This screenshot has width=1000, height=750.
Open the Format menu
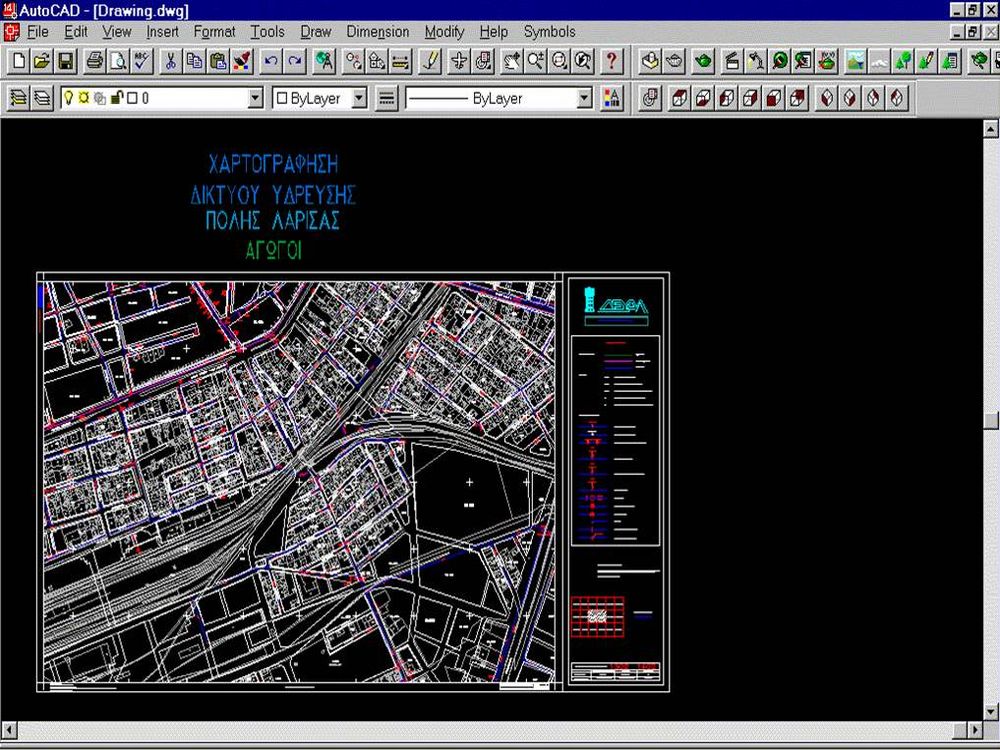click(x=214, y=31)
